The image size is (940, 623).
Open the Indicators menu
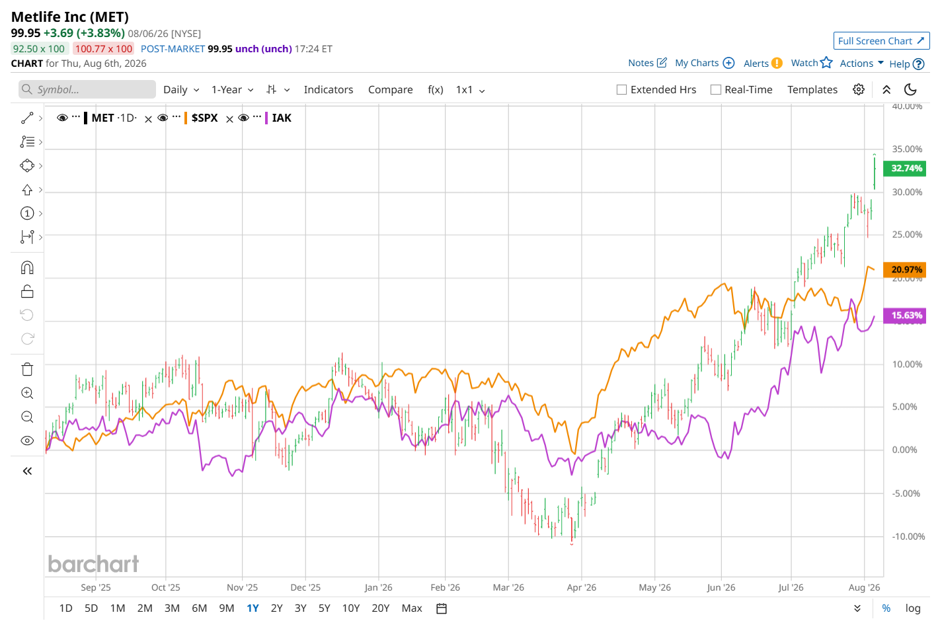point(328,89)
